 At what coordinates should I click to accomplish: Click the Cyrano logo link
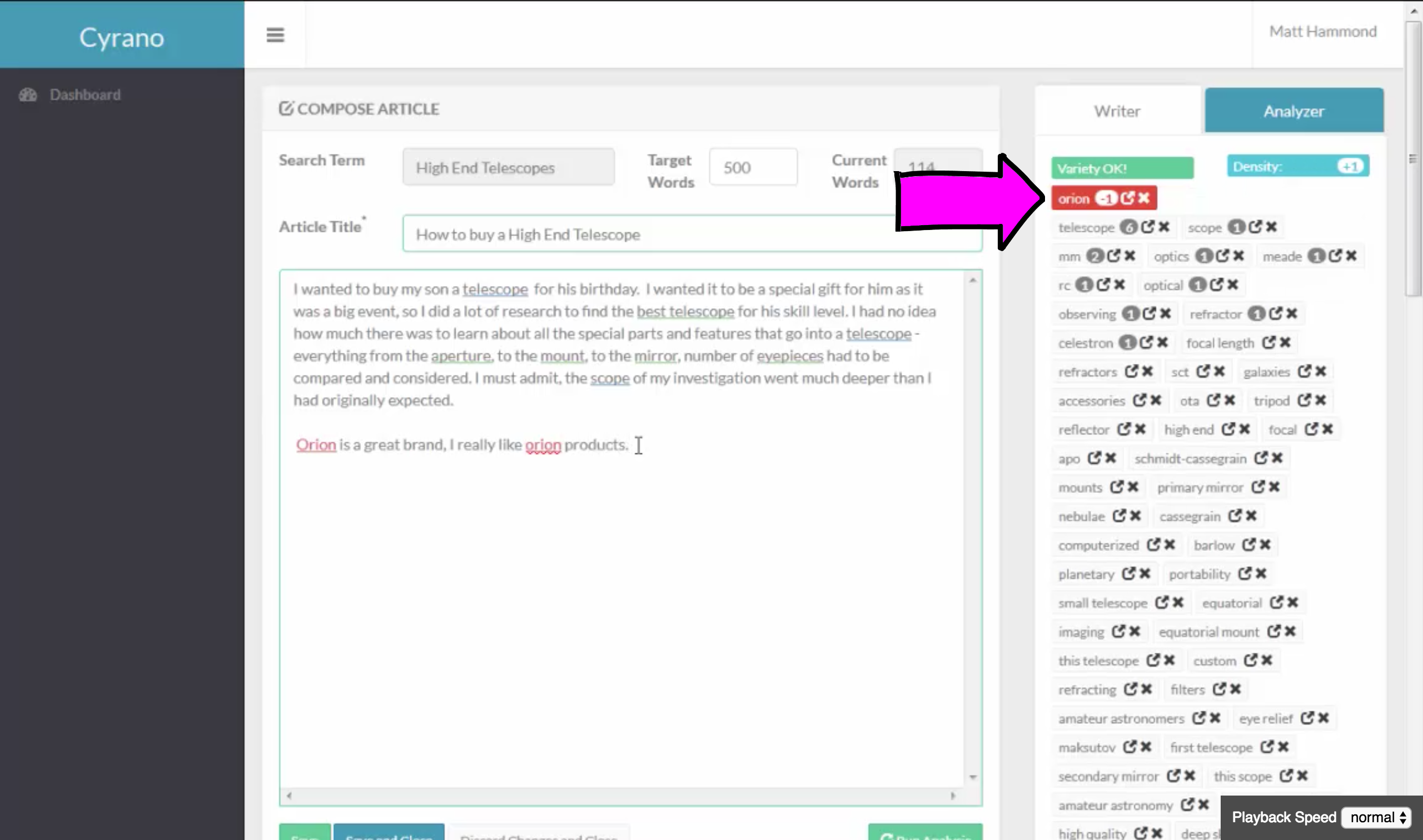pos(122,37)
